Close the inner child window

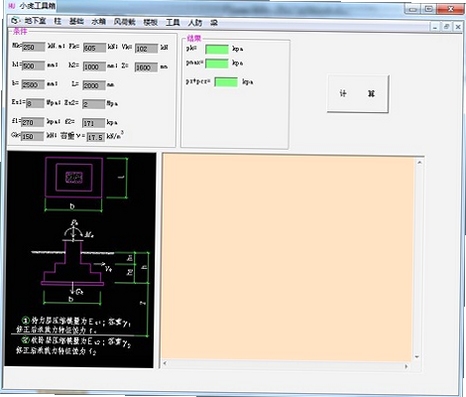pos(458,27)
